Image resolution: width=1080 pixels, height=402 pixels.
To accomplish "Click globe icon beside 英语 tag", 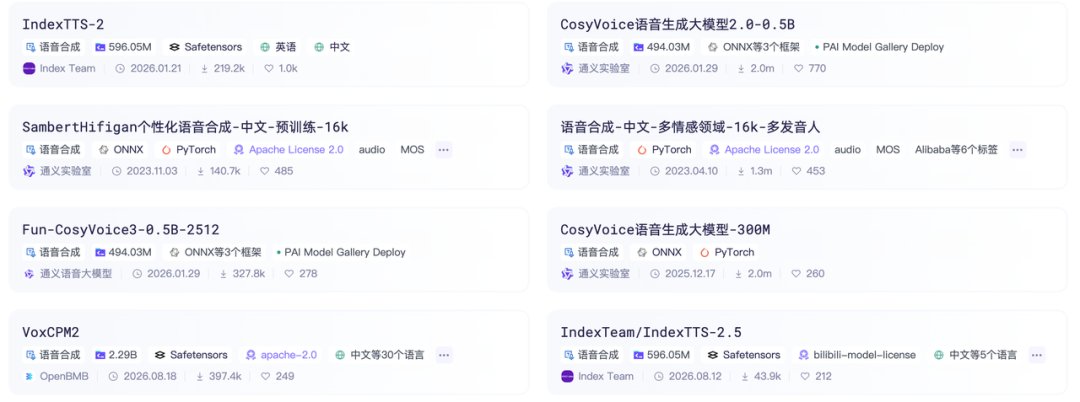I will click(265, 47).
